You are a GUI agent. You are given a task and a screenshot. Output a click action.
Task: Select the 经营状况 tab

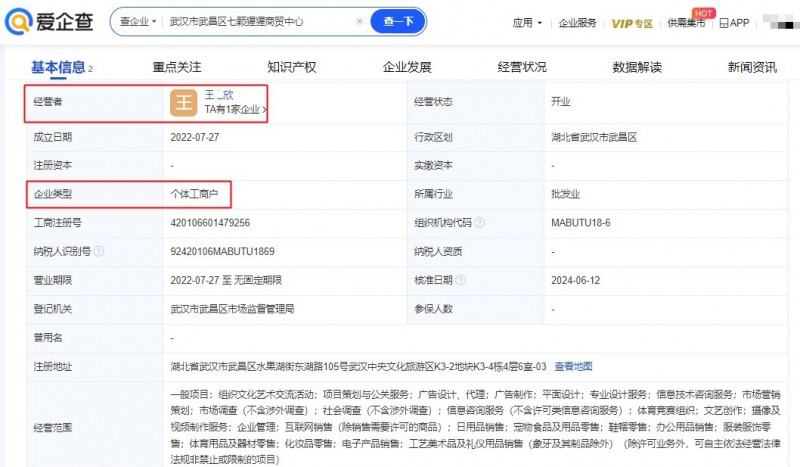coord(522,67)
